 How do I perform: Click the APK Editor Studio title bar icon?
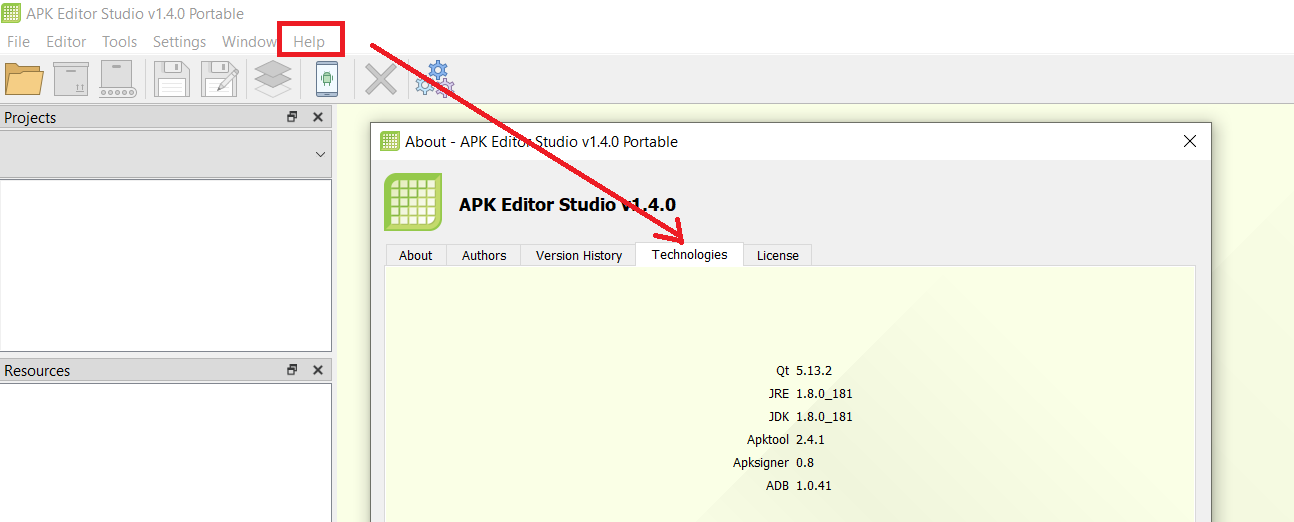coord(11,14)
